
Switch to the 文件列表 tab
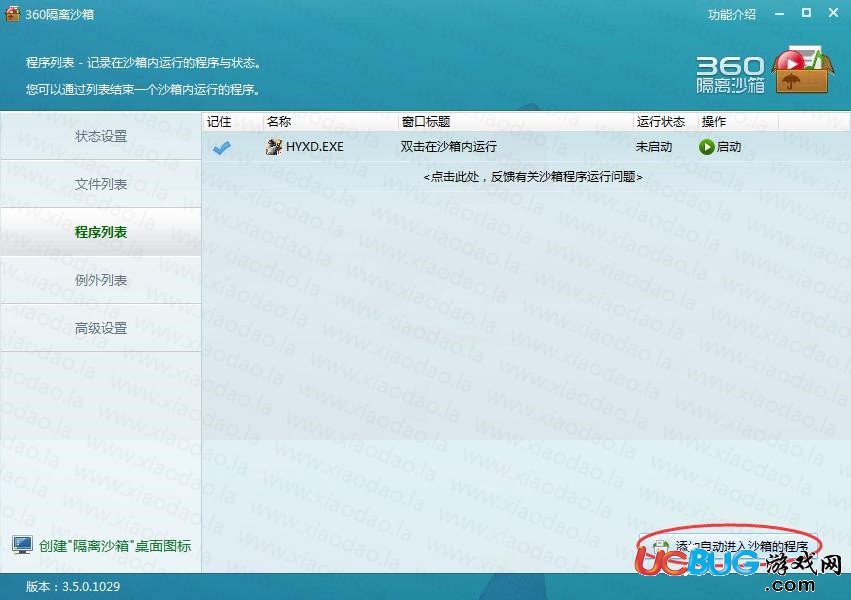(x=100, y=184)
